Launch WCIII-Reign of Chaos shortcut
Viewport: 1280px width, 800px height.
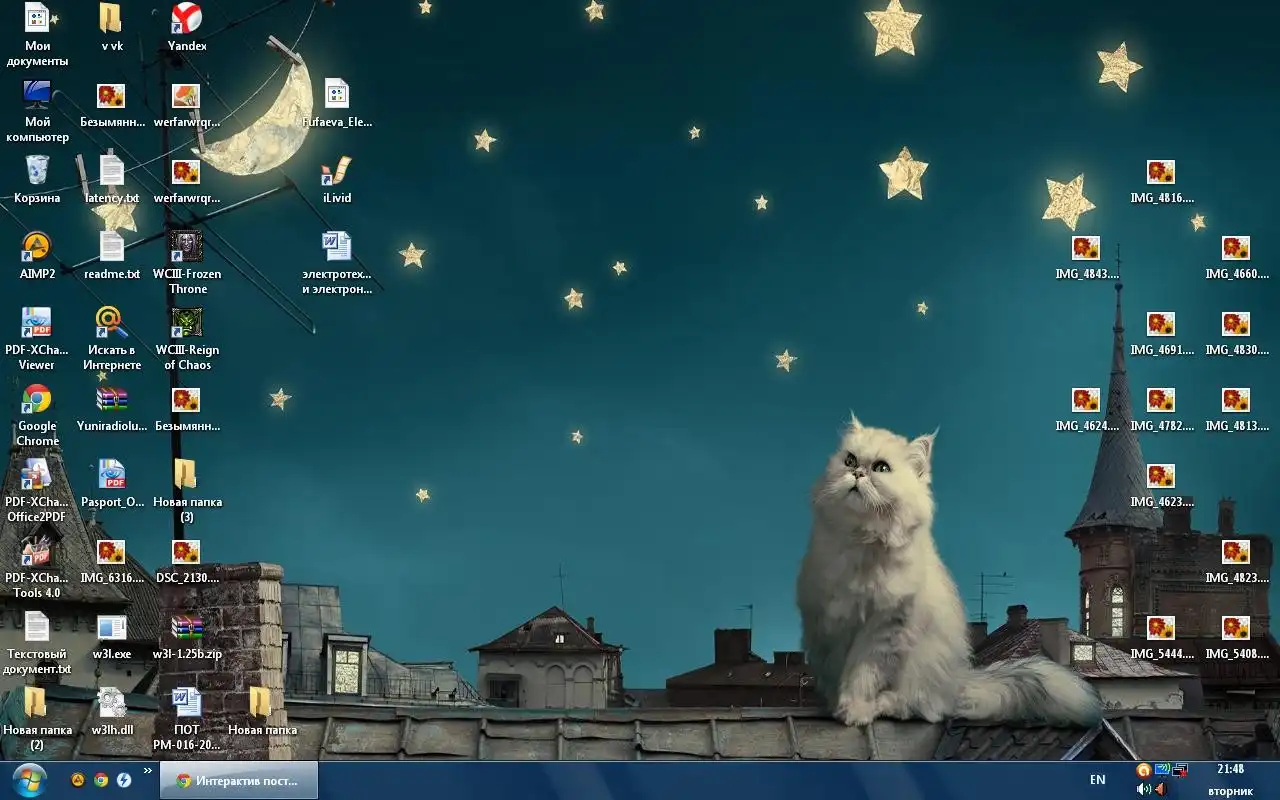coord(187,324)
